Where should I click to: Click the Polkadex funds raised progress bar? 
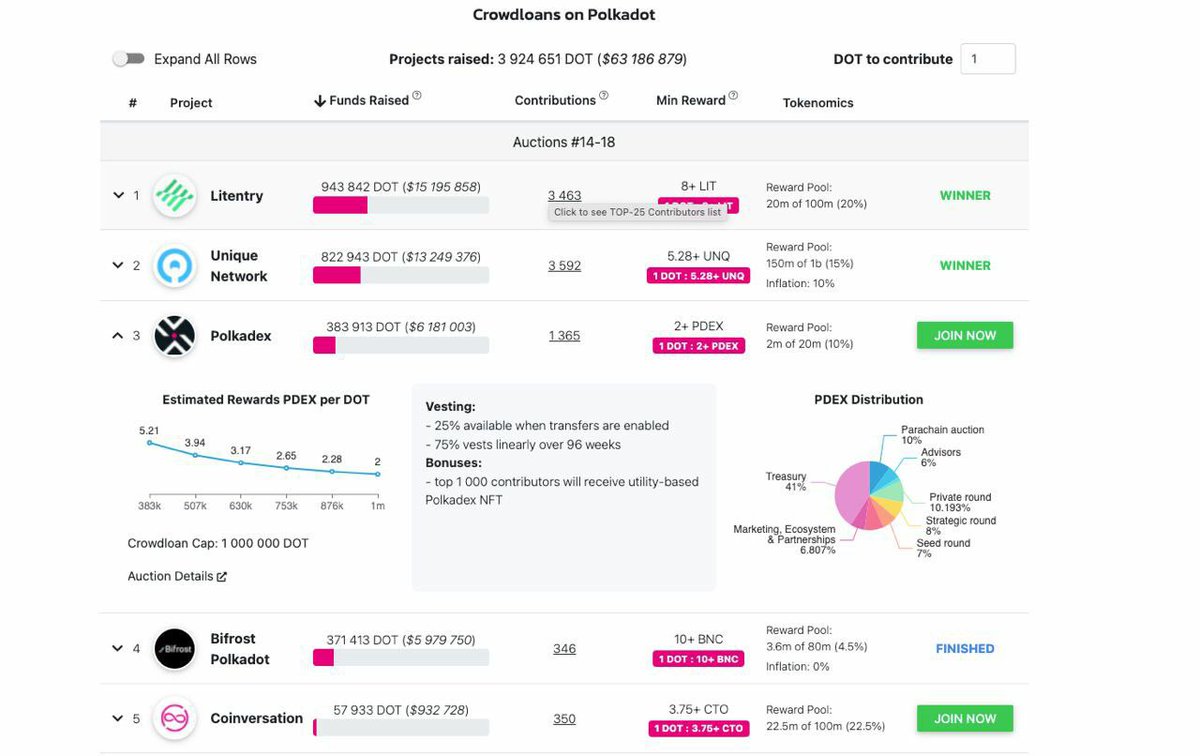(401, 345)
